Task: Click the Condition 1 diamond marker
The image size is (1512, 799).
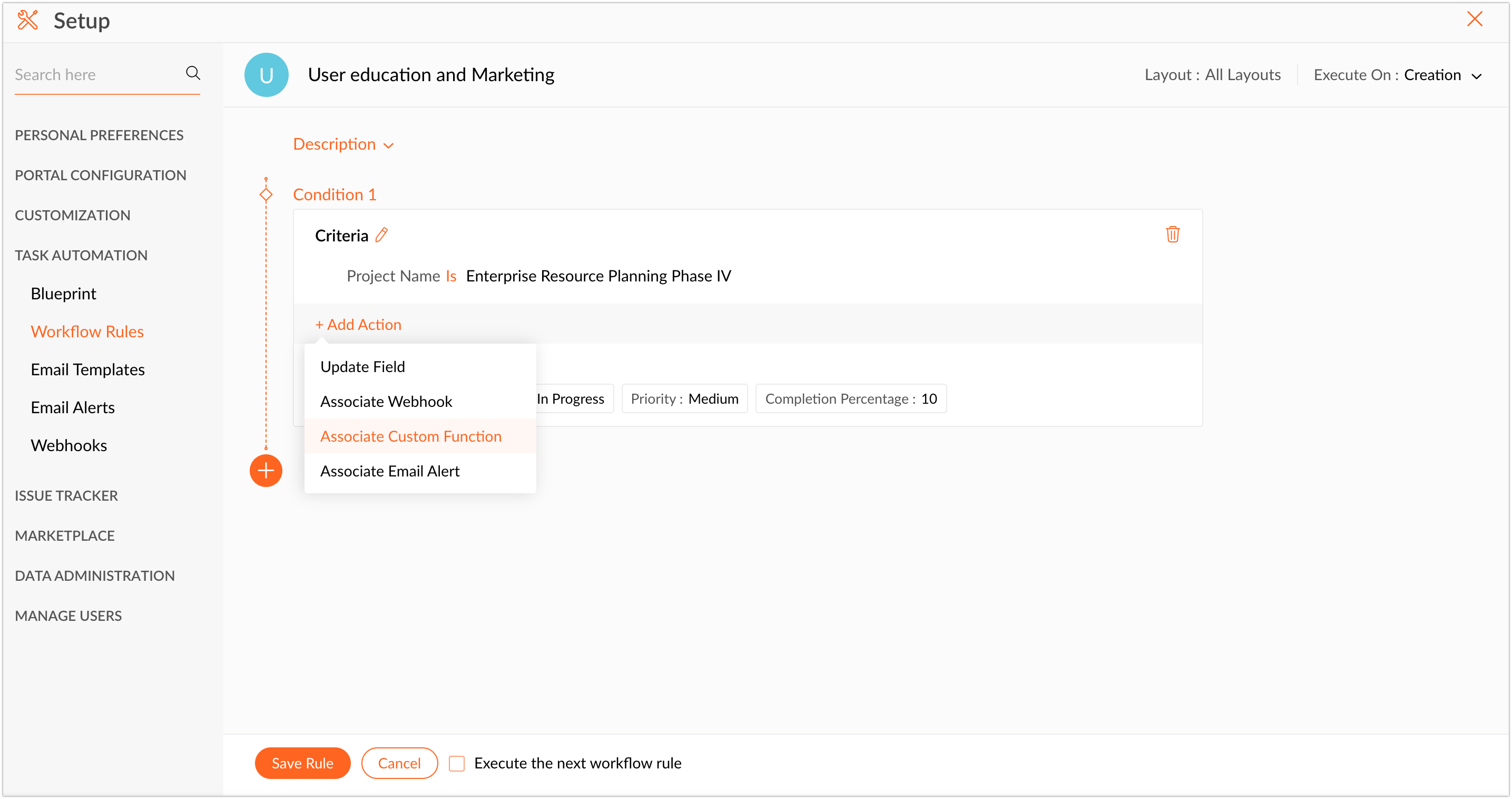Action: tap(266, 194)
